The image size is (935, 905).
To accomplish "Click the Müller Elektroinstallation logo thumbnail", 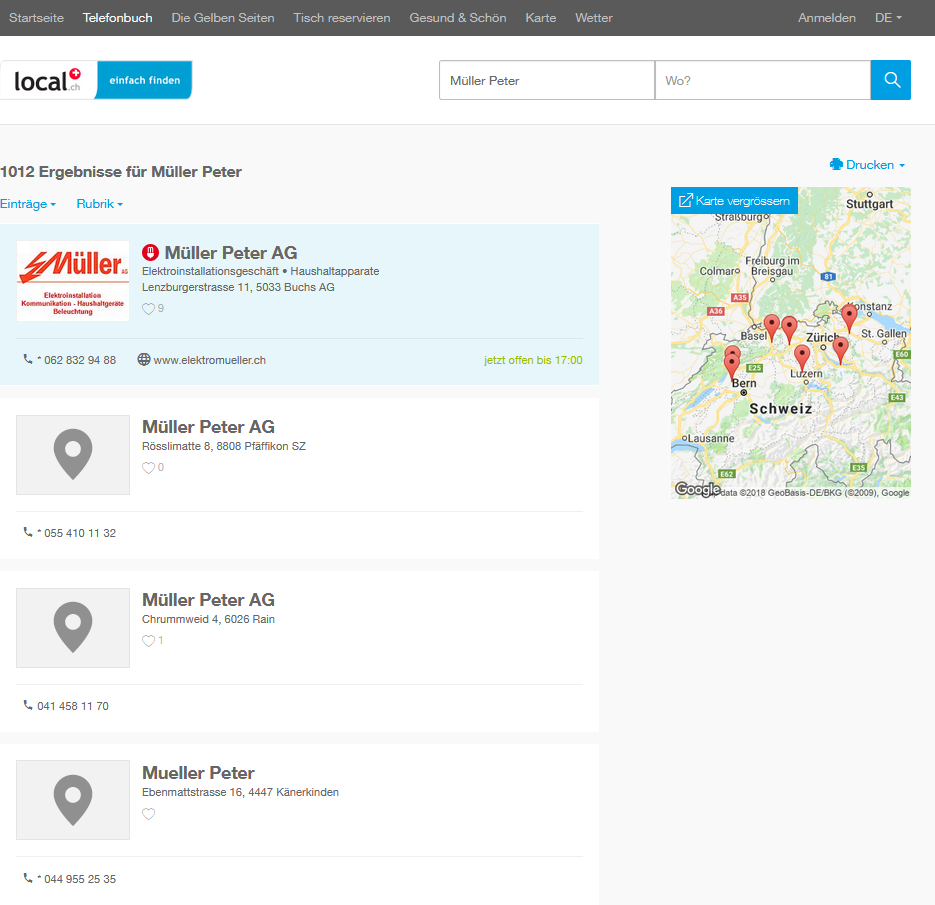I will point(73,281).
